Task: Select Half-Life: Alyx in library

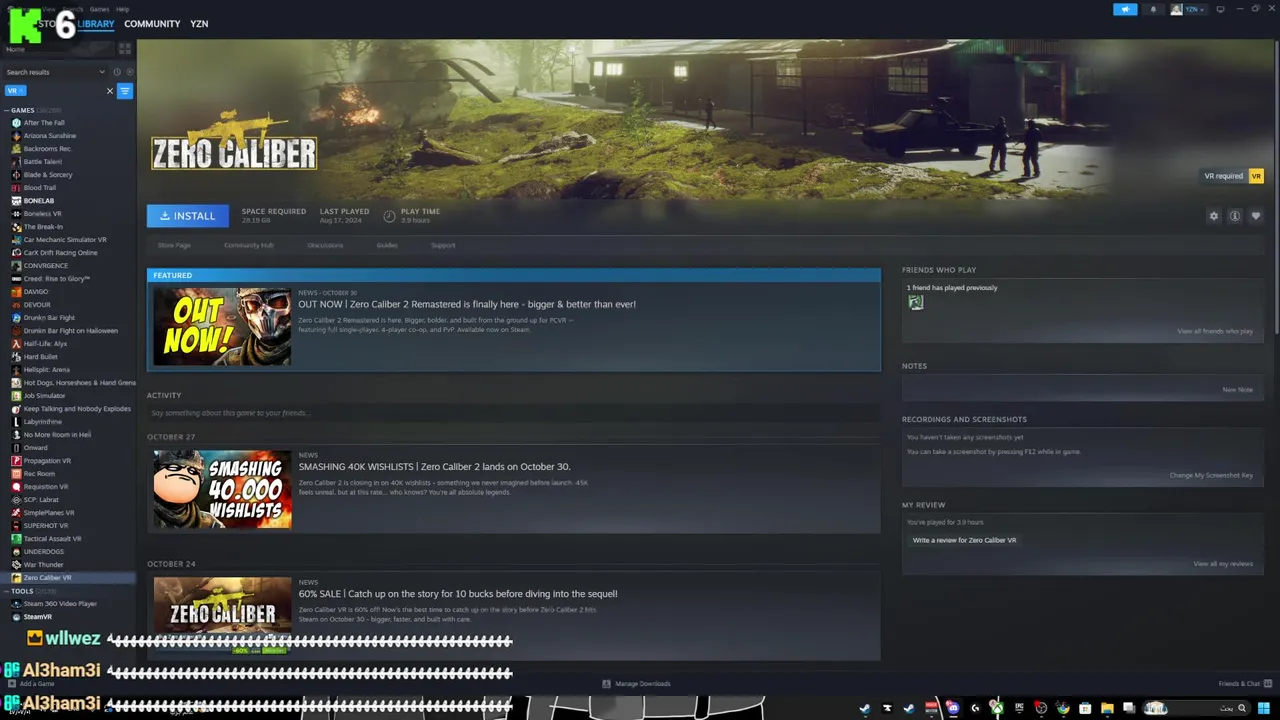Action: click(x=45, y=344)
